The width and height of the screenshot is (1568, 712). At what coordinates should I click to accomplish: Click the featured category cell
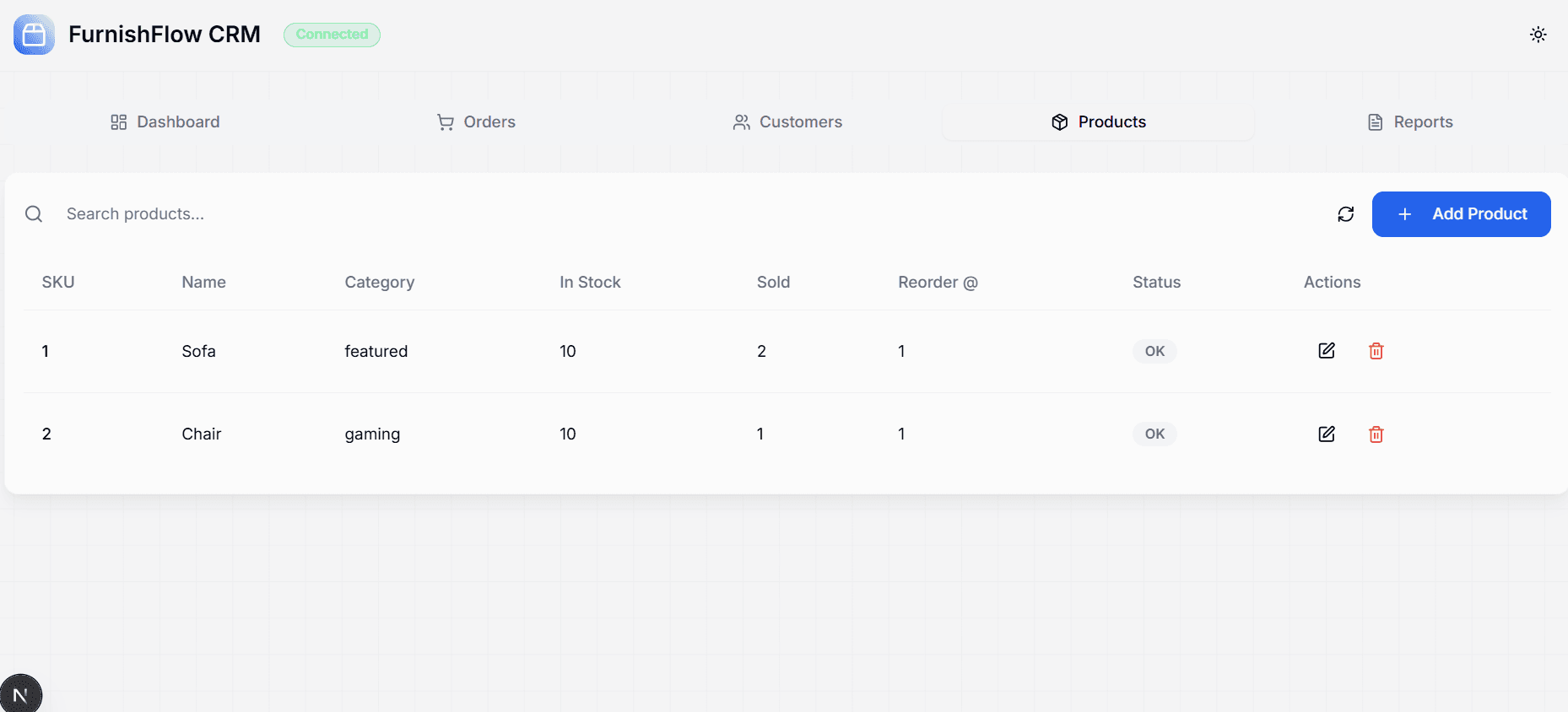376,351
